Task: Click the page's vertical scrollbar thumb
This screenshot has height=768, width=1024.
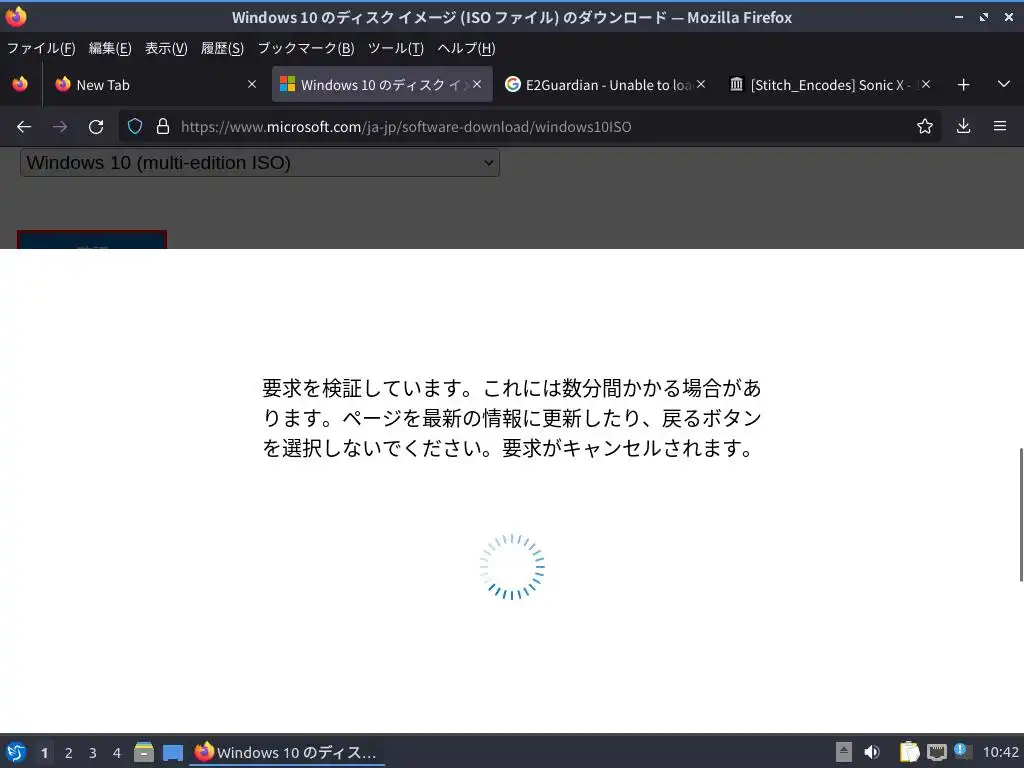Action: coord(1021,515)
